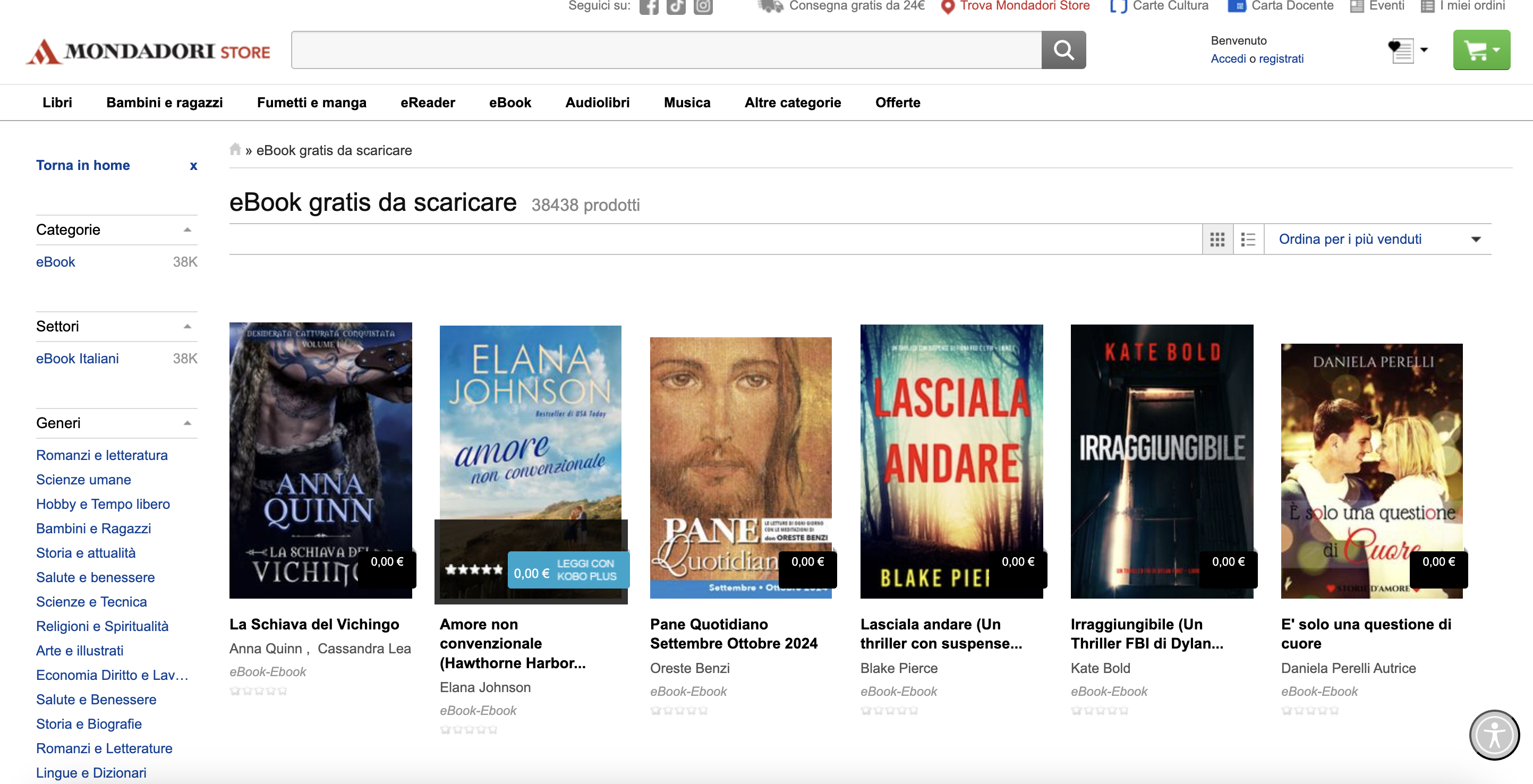Click author Cassandra Lea

click(364, 649)
